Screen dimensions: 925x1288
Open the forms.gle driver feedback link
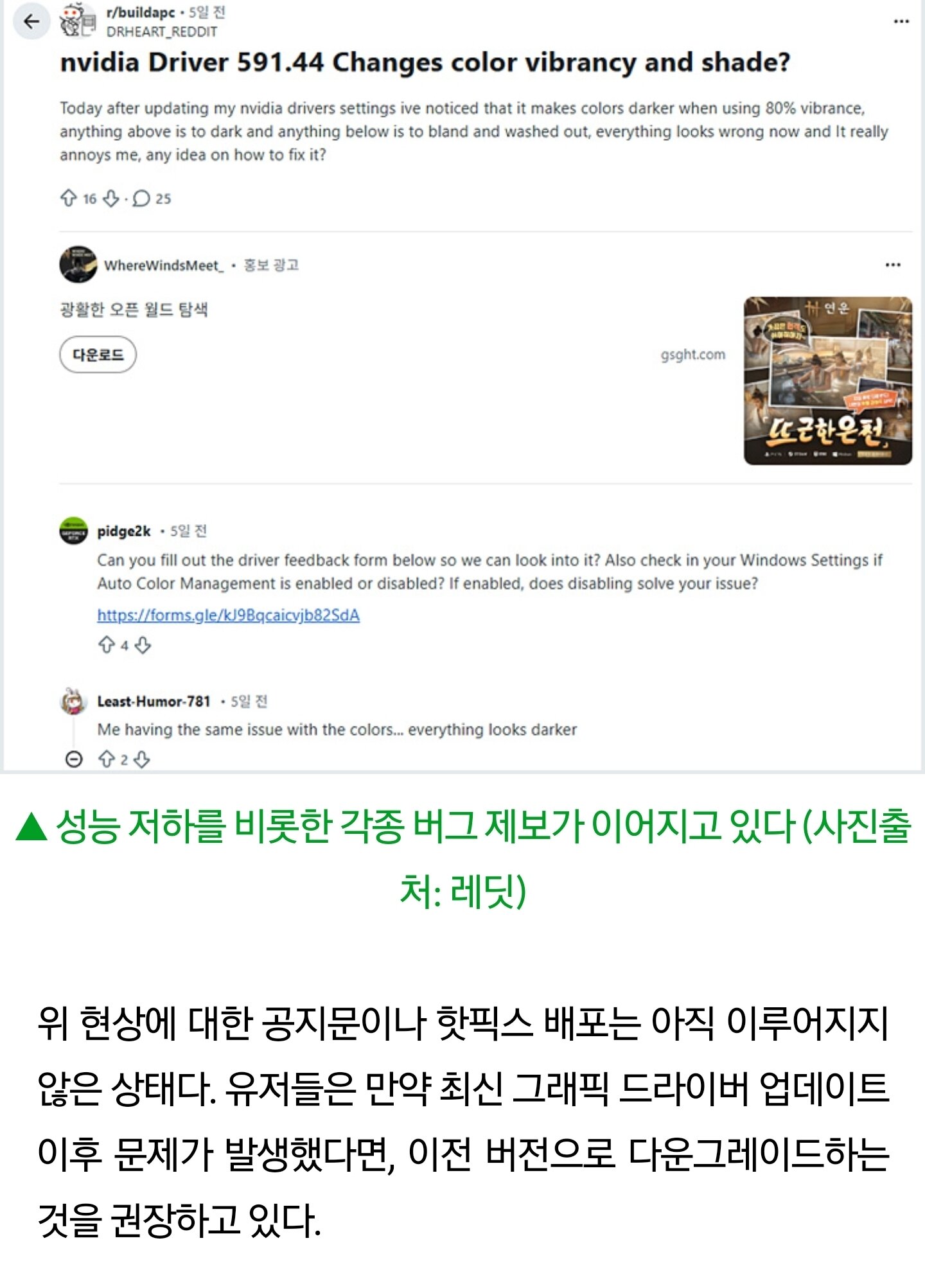tap(228, 615)
